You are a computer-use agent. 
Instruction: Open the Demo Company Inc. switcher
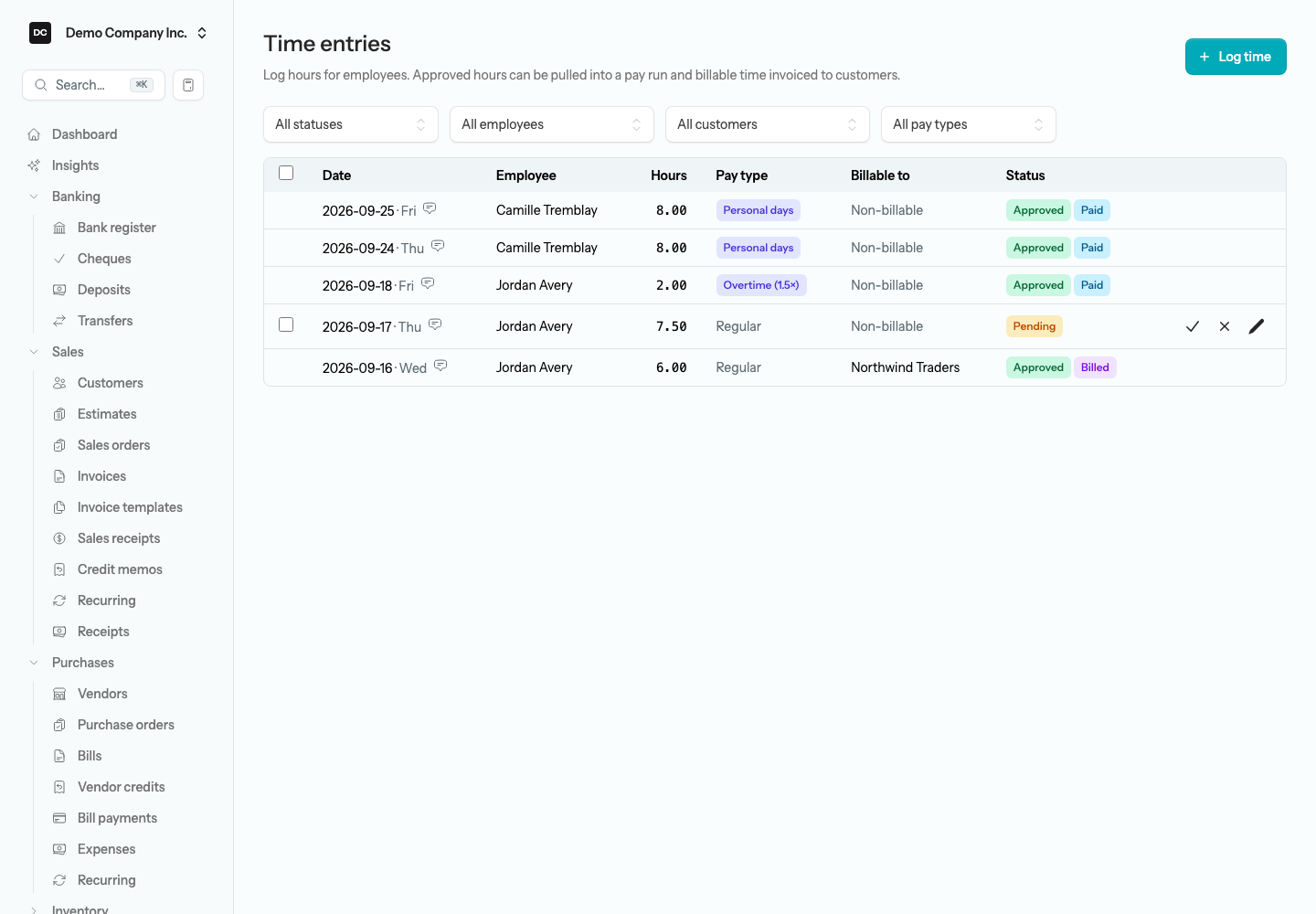[119, 33]
